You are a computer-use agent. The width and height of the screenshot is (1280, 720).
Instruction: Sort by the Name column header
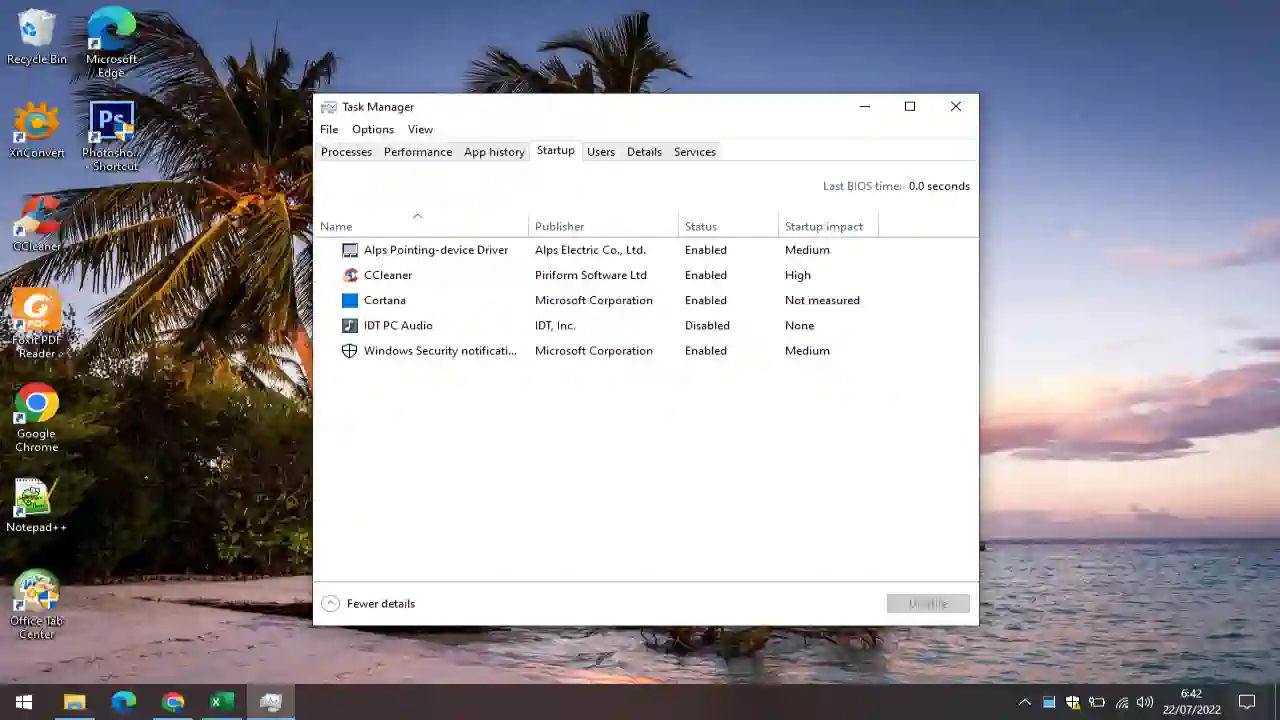[x=421, y=226]
